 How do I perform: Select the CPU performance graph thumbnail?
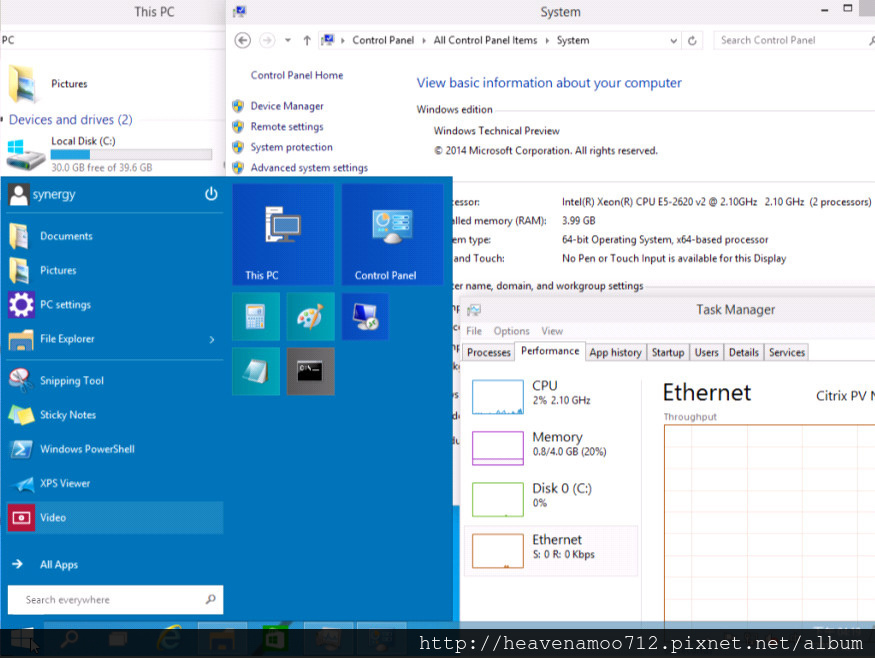click(x=497, y=397)
